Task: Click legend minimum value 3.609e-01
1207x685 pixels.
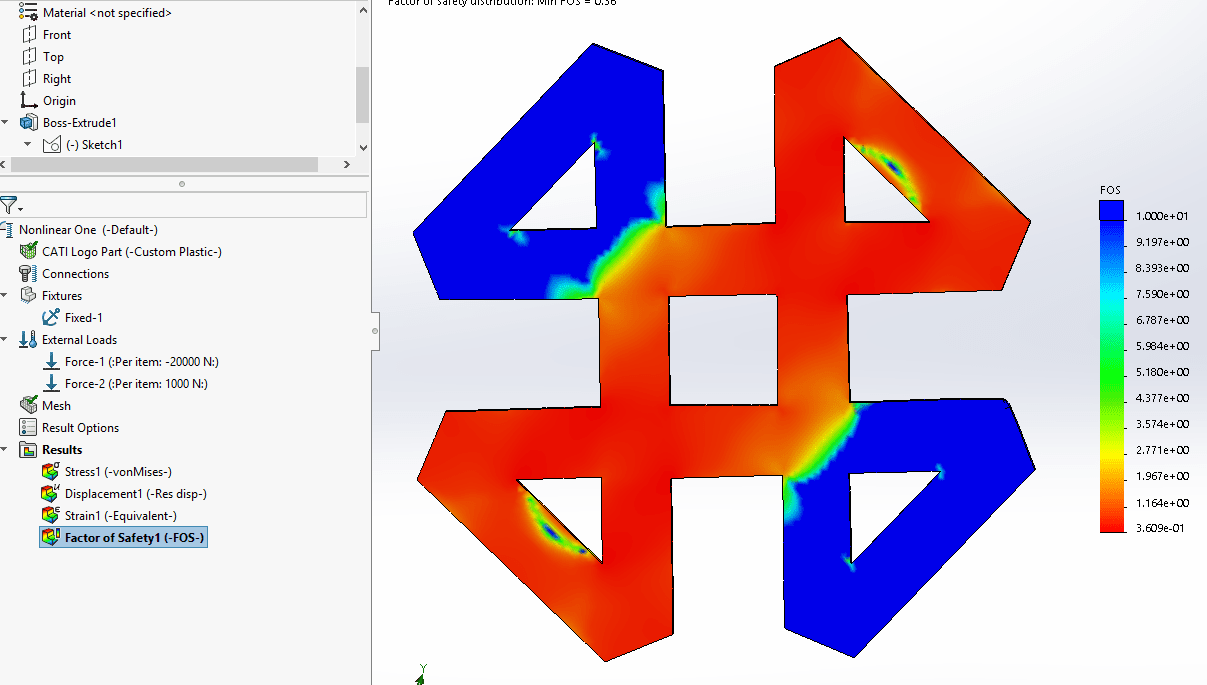Action: coord(1162,528)
